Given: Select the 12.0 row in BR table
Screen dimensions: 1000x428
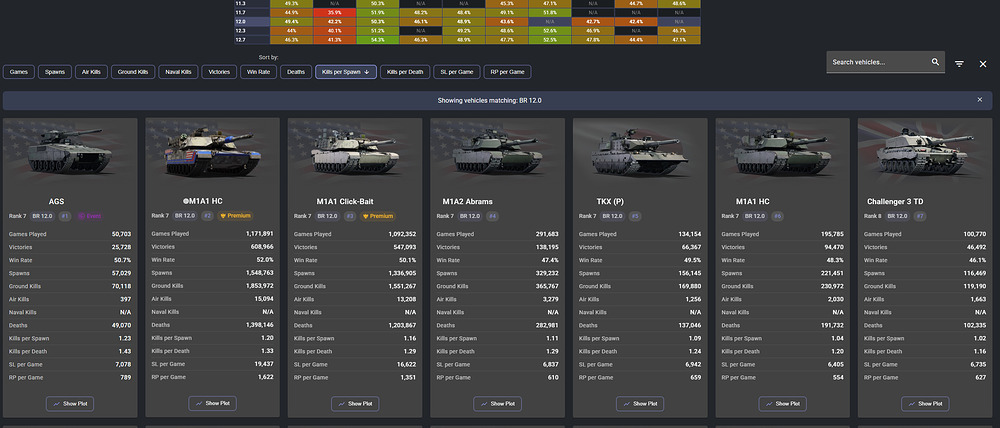Looking at the screenshot, I should point(467,21).
